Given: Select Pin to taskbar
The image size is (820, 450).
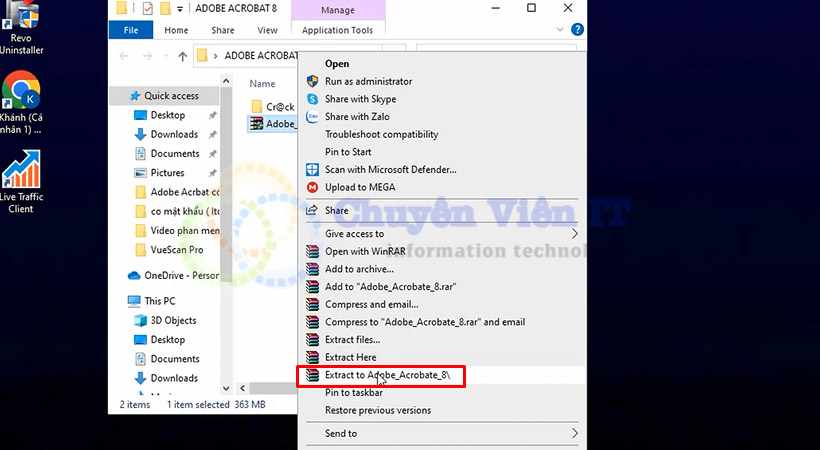Looking at the screenshot, I should (354, 392).
